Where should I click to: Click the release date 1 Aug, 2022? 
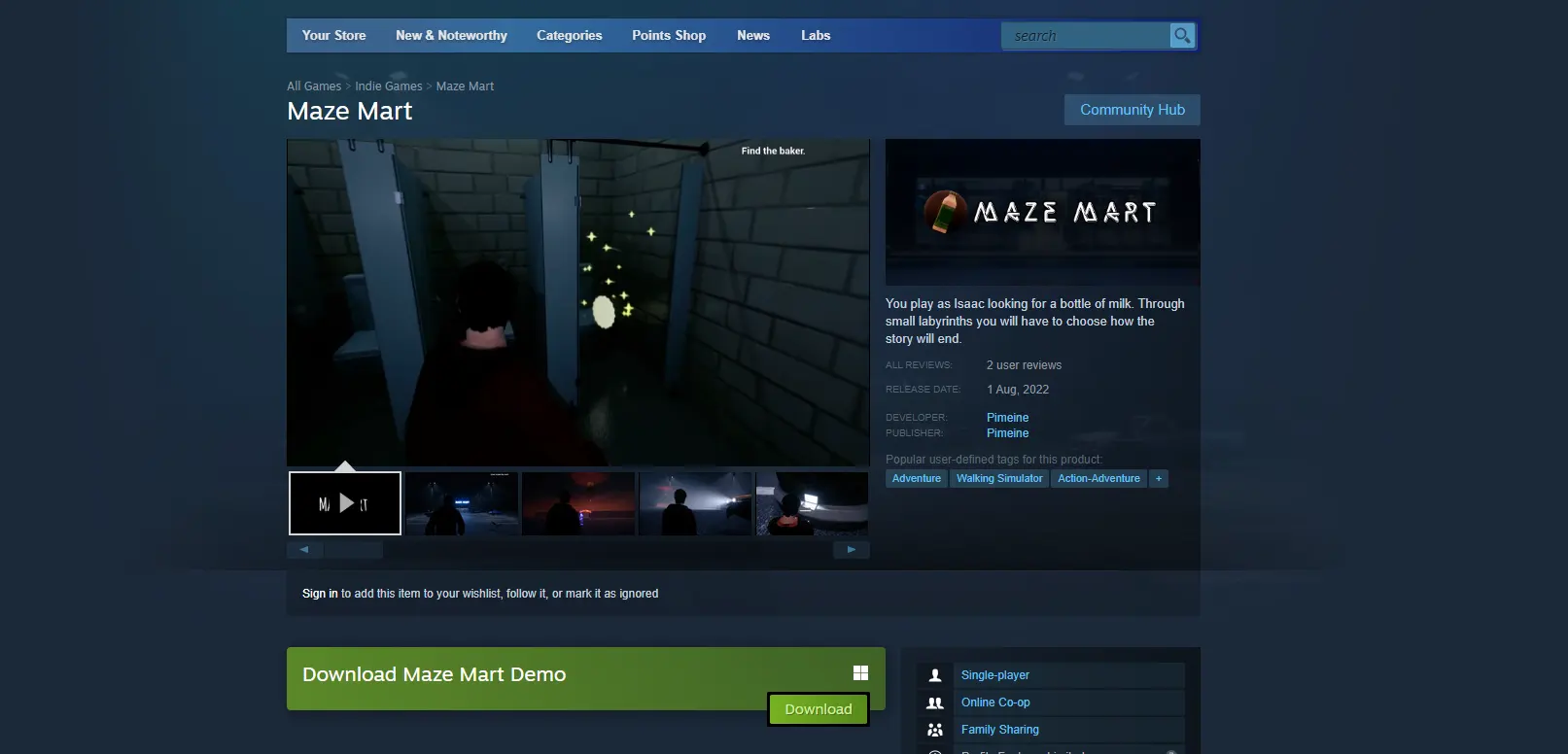click(1018, 390)
